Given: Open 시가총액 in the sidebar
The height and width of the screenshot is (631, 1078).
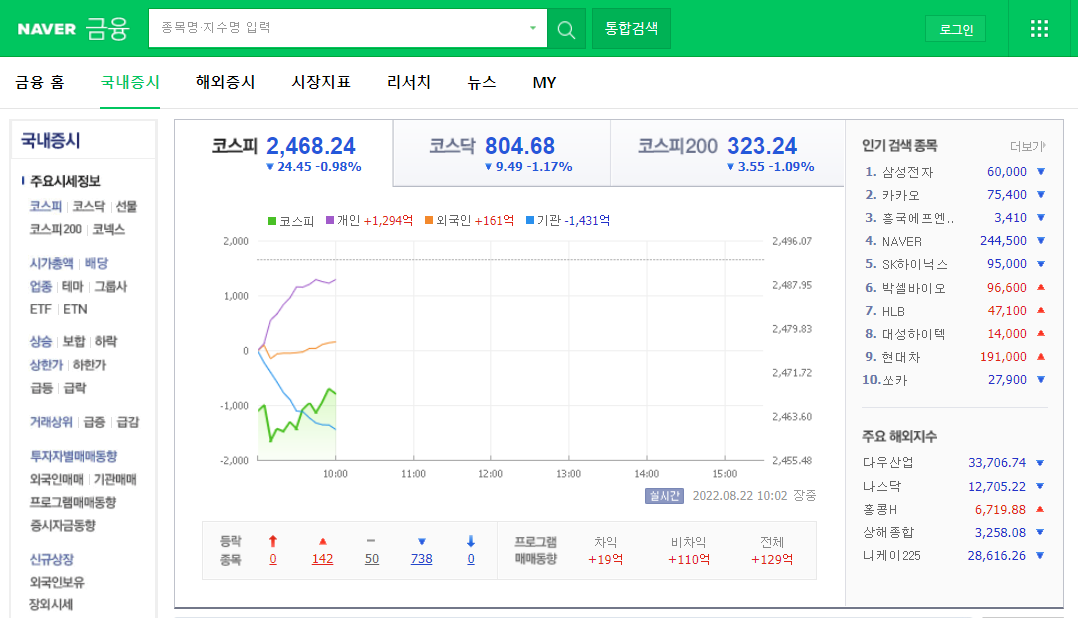Looking at the screenshot, I should pyautogui.click(x=51, y=263).
